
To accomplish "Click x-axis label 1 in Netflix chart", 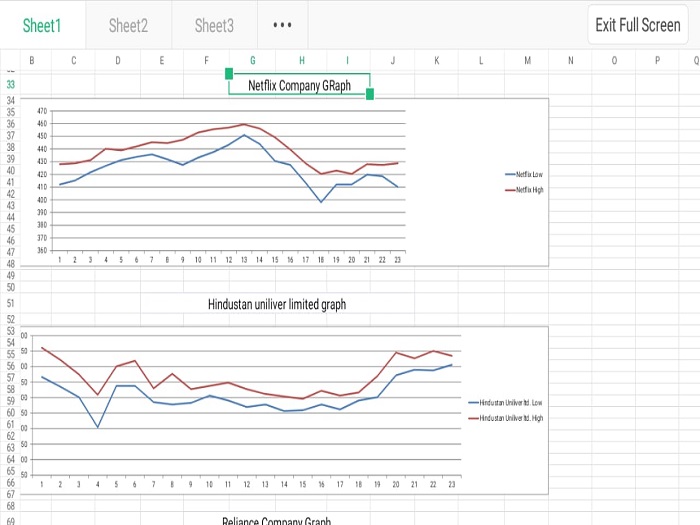I will pyautogui.click(x=59, y=260).
